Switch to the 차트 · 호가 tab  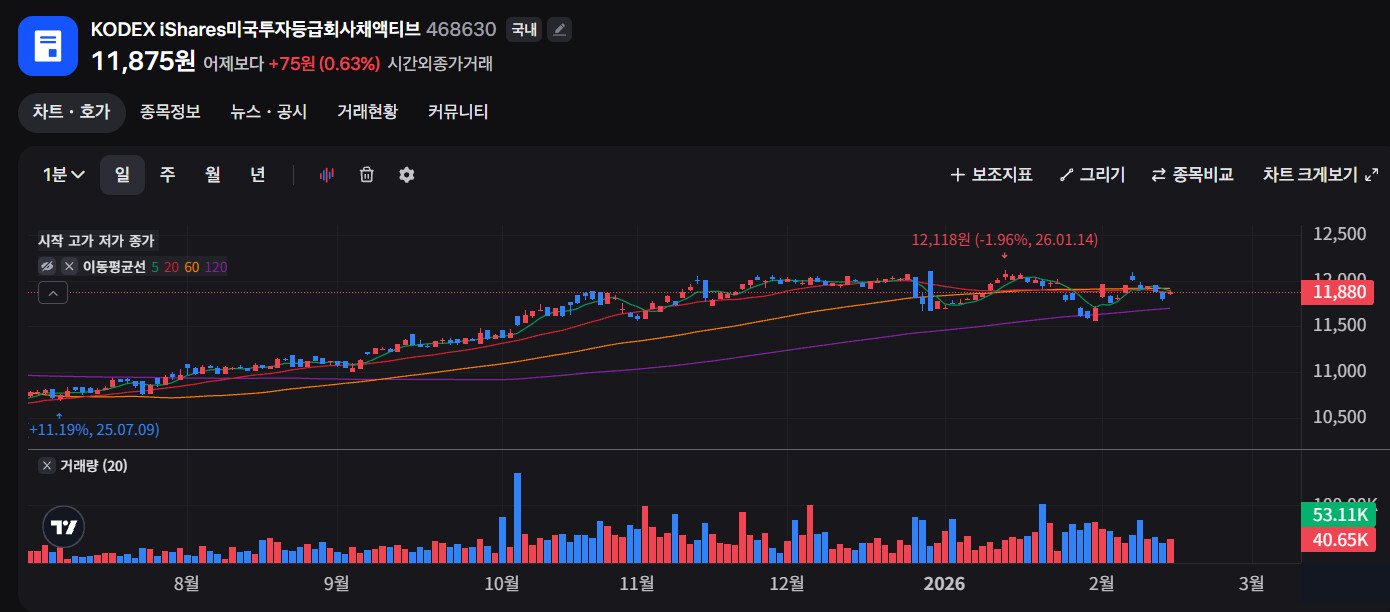tap(72, 112)
